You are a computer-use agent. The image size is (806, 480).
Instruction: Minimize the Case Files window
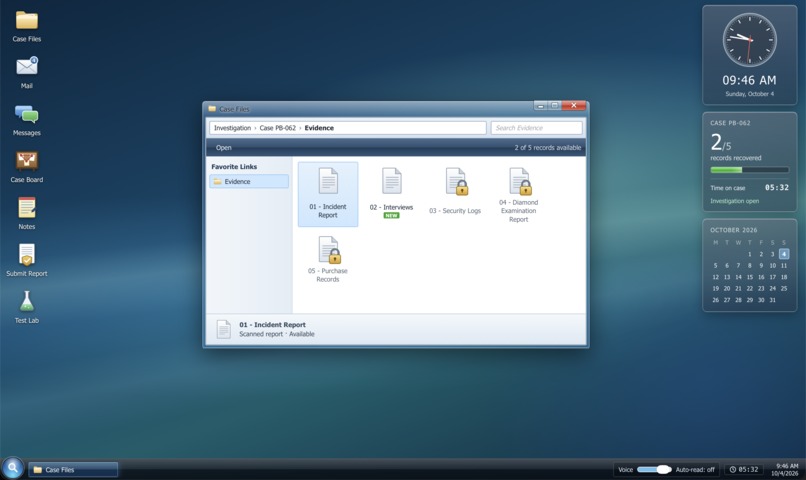[x=540, y=105]
